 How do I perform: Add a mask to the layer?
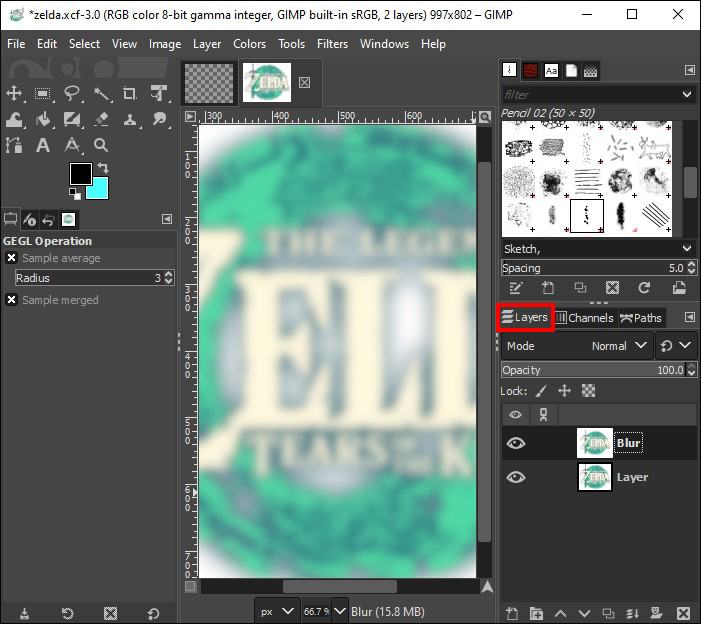pos(656,613)
